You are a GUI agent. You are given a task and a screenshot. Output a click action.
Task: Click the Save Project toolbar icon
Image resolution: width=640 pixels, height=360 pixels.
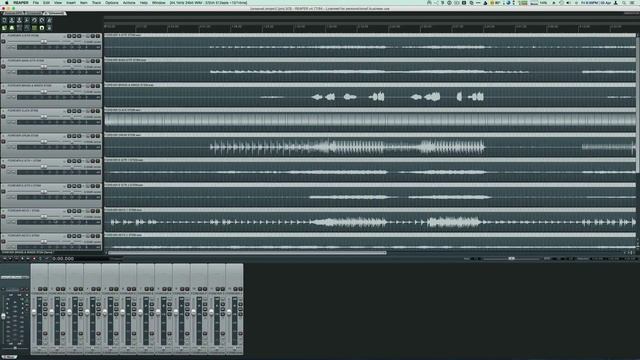(x=19, y=20)
